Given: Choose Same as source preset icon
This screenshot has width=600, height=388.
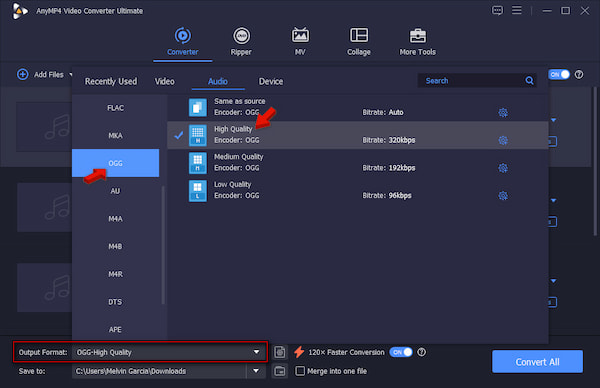Looking at the screenshot, I should pyautogui.click(x=198, y=107).
